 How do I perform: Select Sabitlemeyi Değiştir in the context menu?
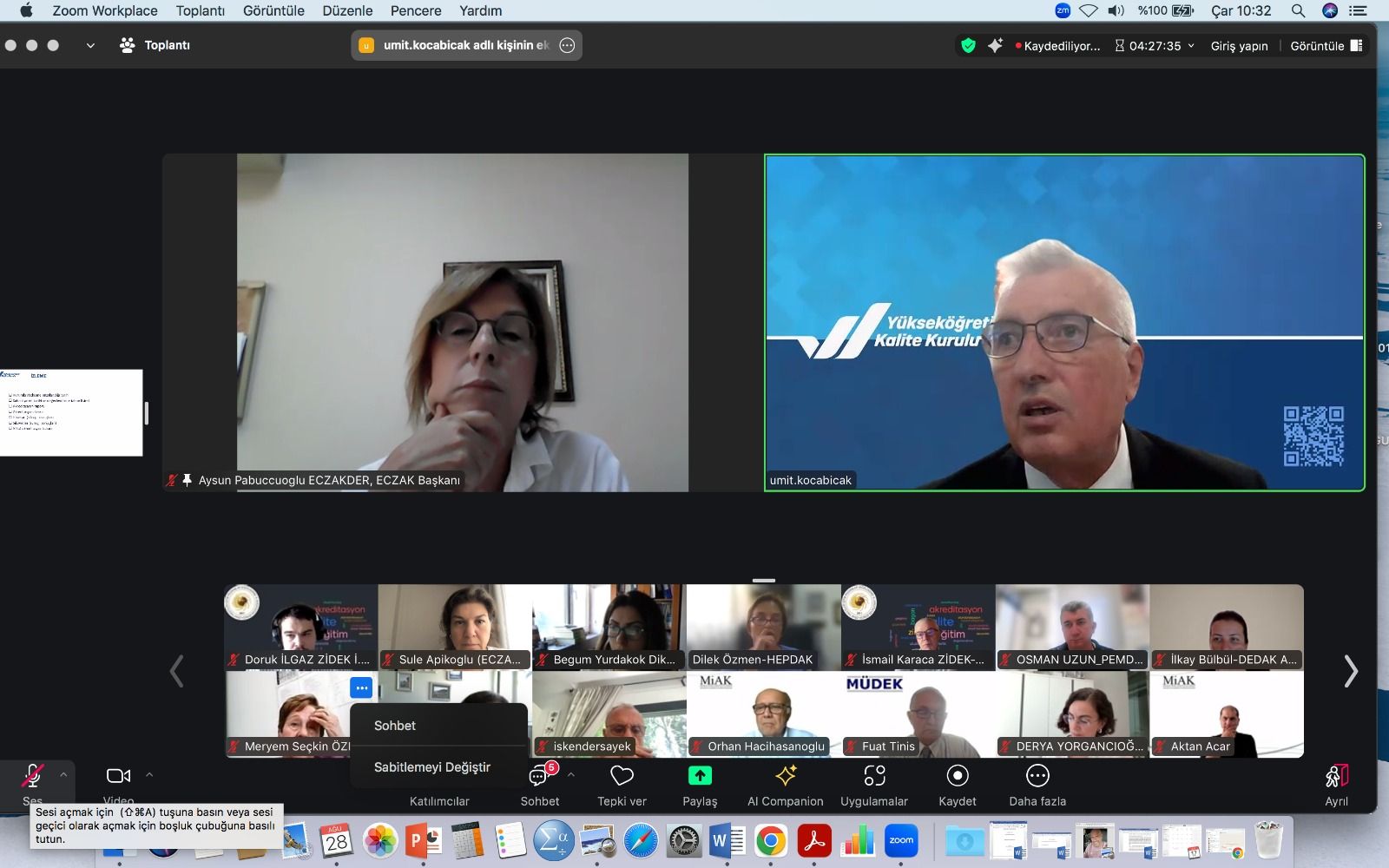click(x=432, y=767)
